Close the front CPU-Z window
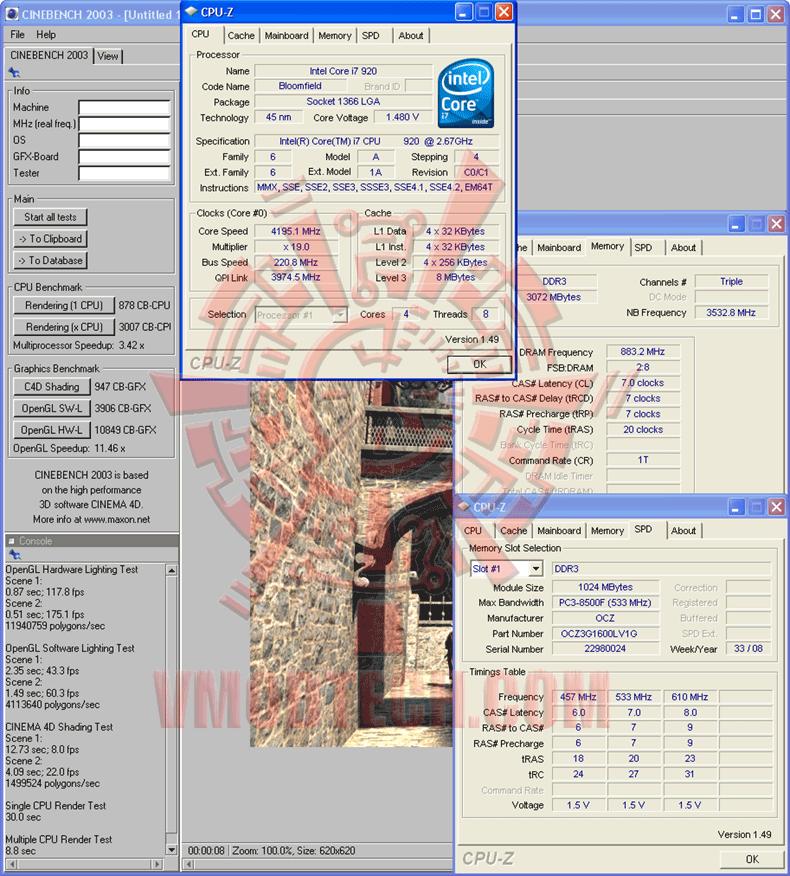The width and height of the screenshot is (790, 876). click(x=504, y=12)
